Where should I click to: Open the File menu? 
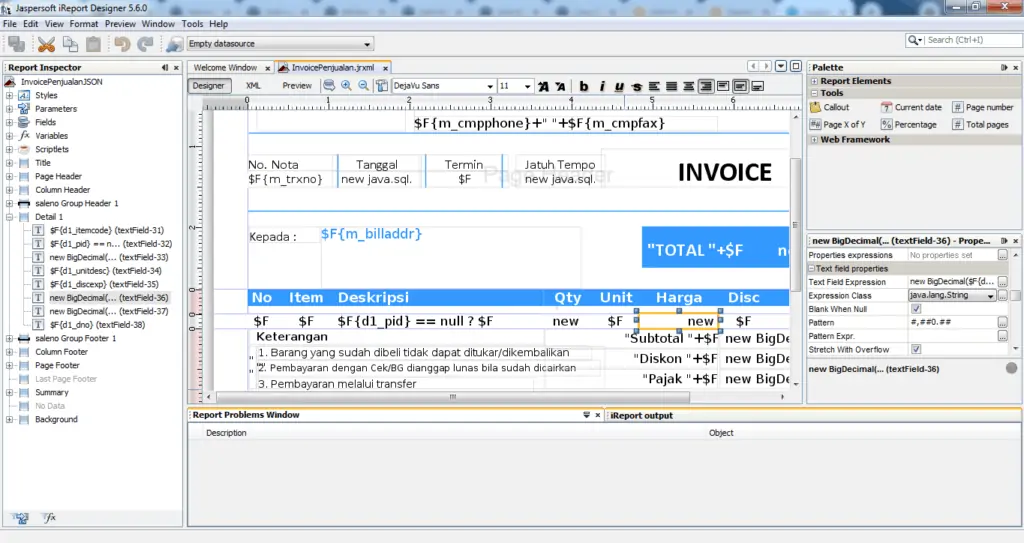pos(10,24)
